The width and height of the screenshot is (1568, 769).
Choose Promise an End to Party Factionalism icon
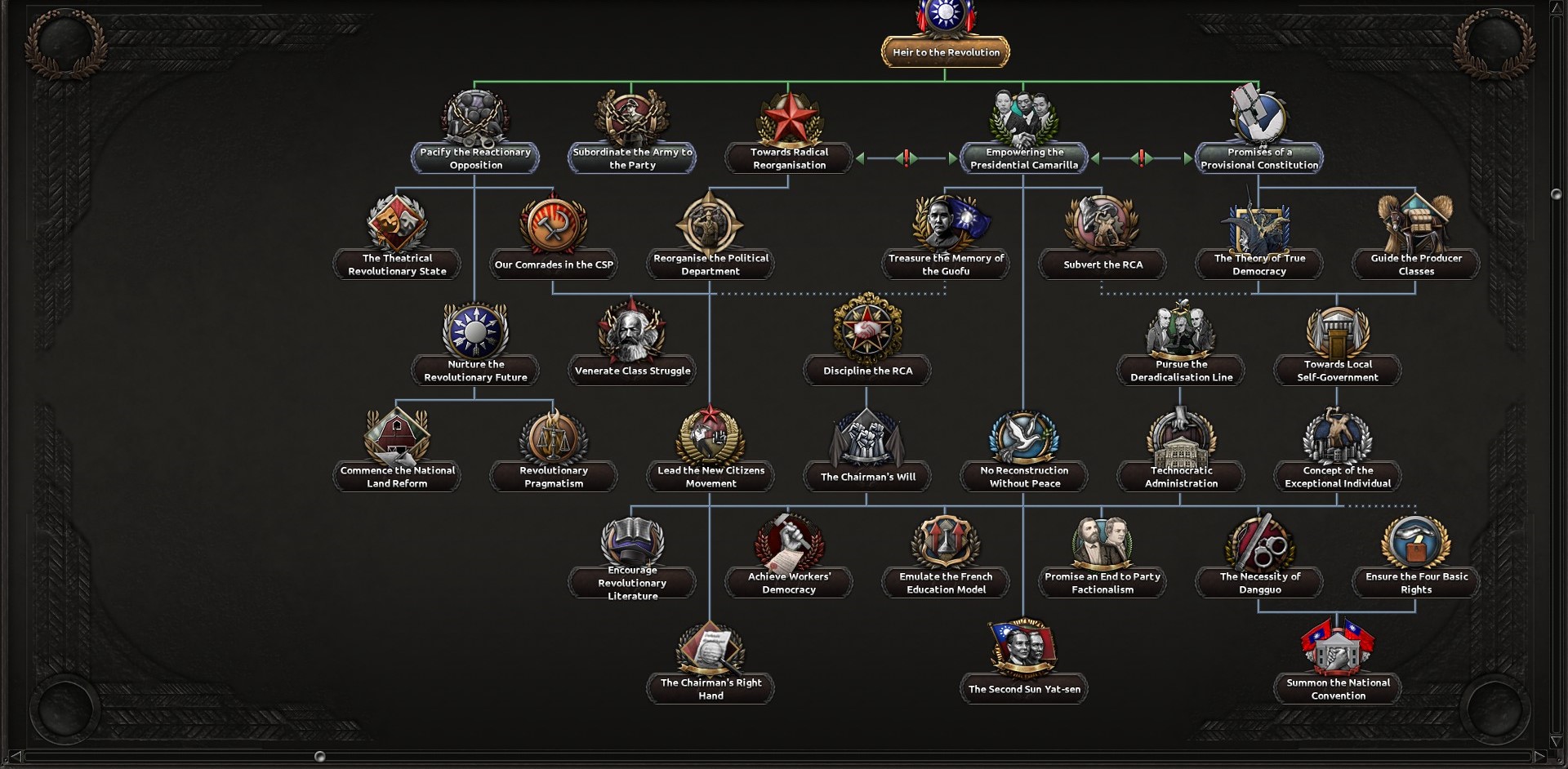[1102, 542]
